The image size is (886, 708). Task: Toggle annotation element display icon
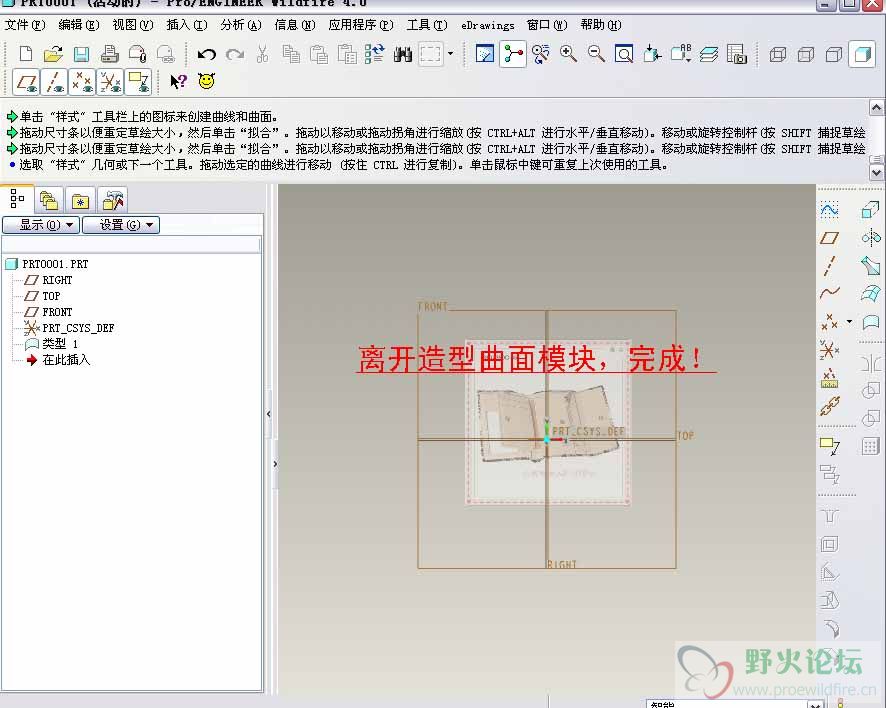pos(138,82)
